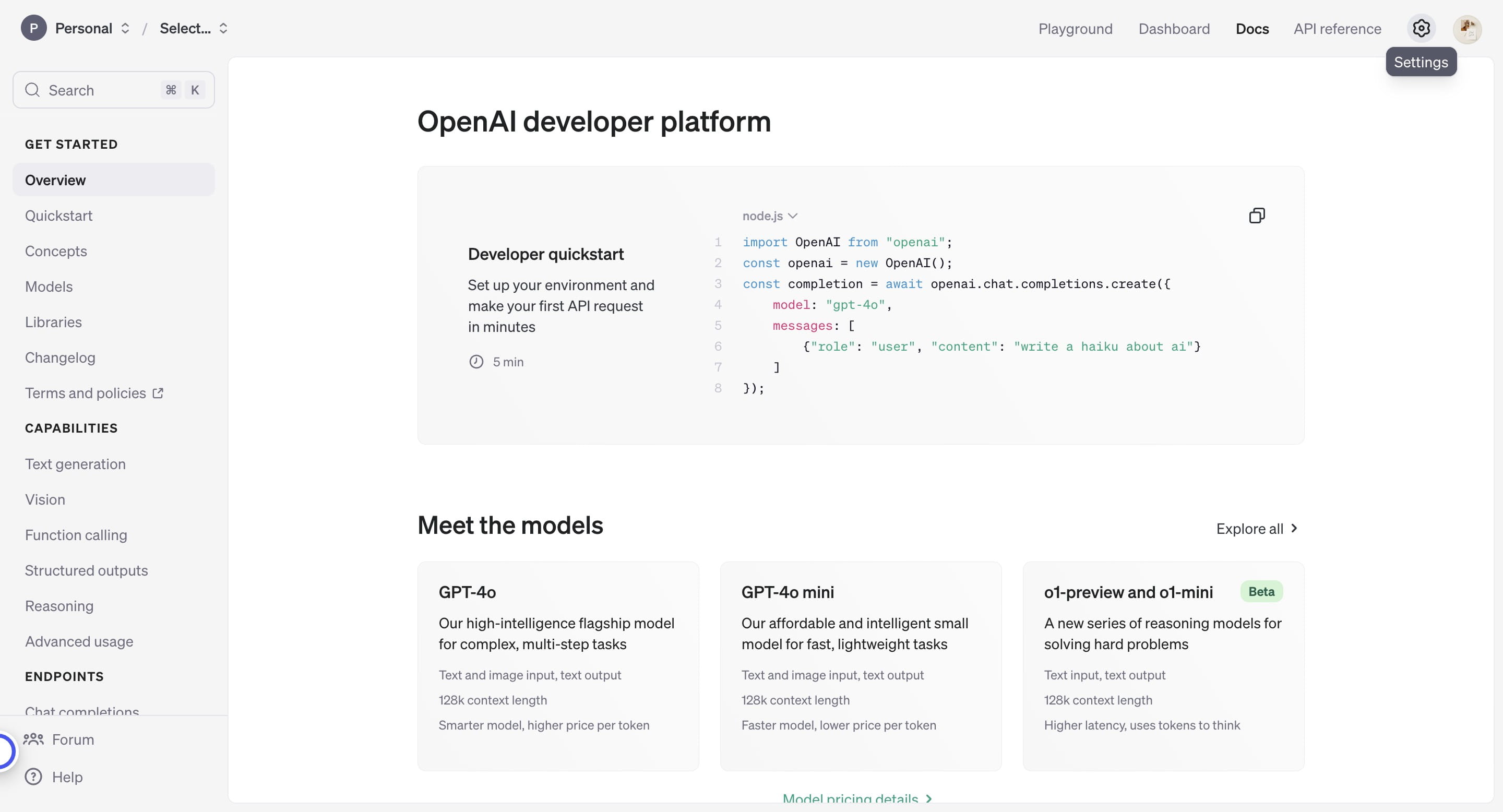Open the Function calling docs page

click(x=76, y=535)
